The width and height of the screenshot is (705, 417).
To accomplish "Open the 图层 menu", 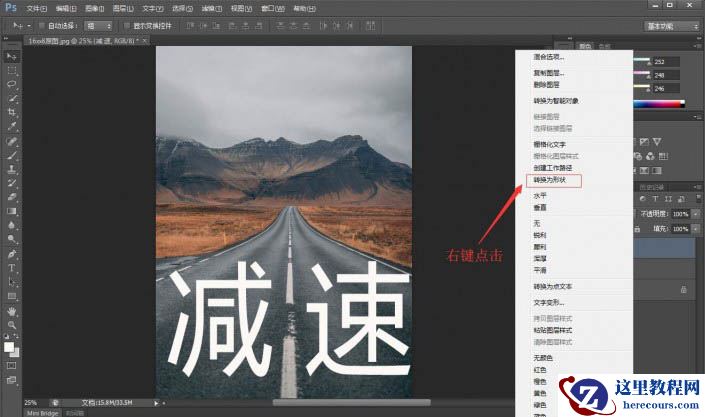I will click(x=123, y=9).
